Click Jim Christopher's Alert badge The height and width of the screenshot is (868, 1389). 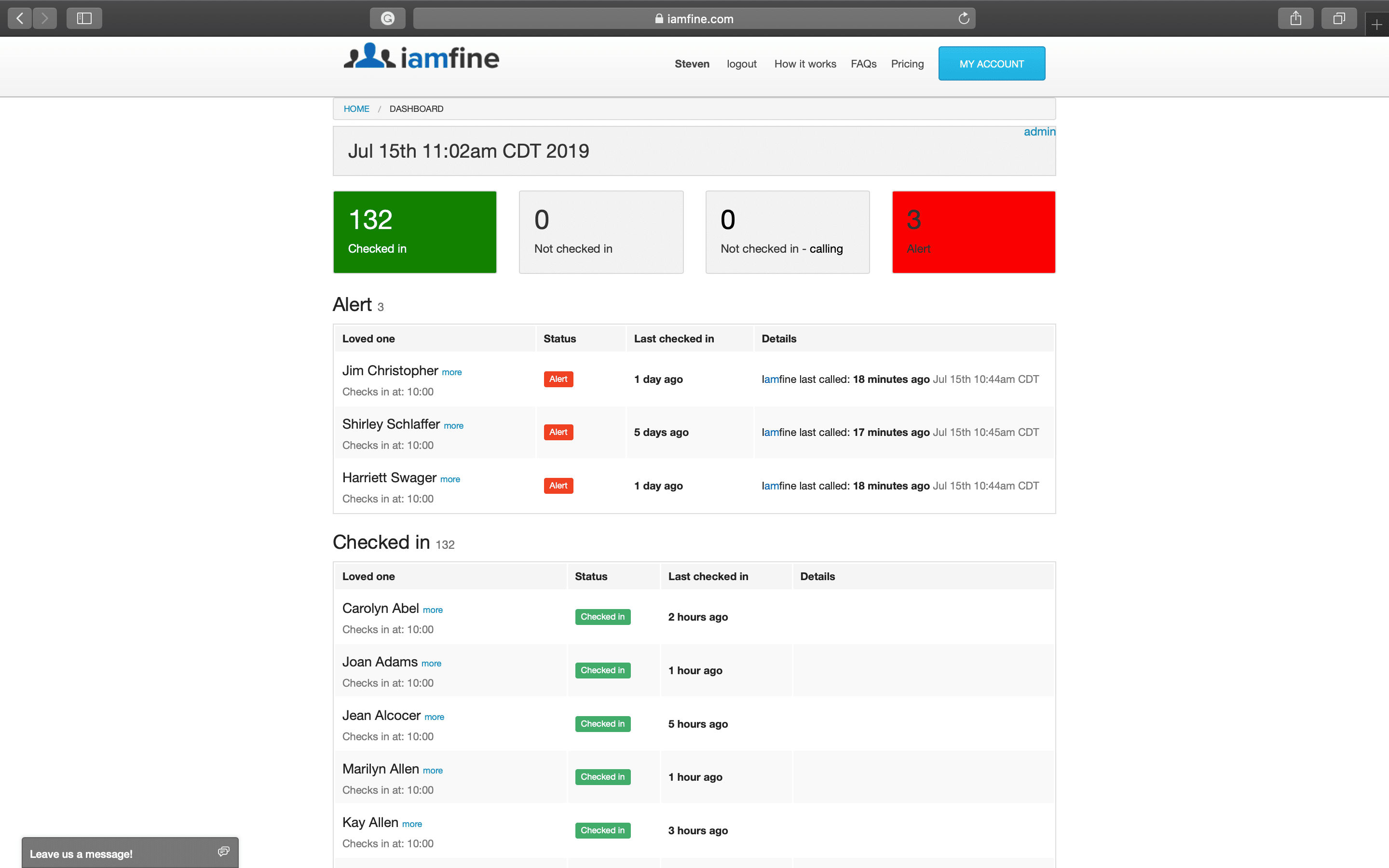558,379
